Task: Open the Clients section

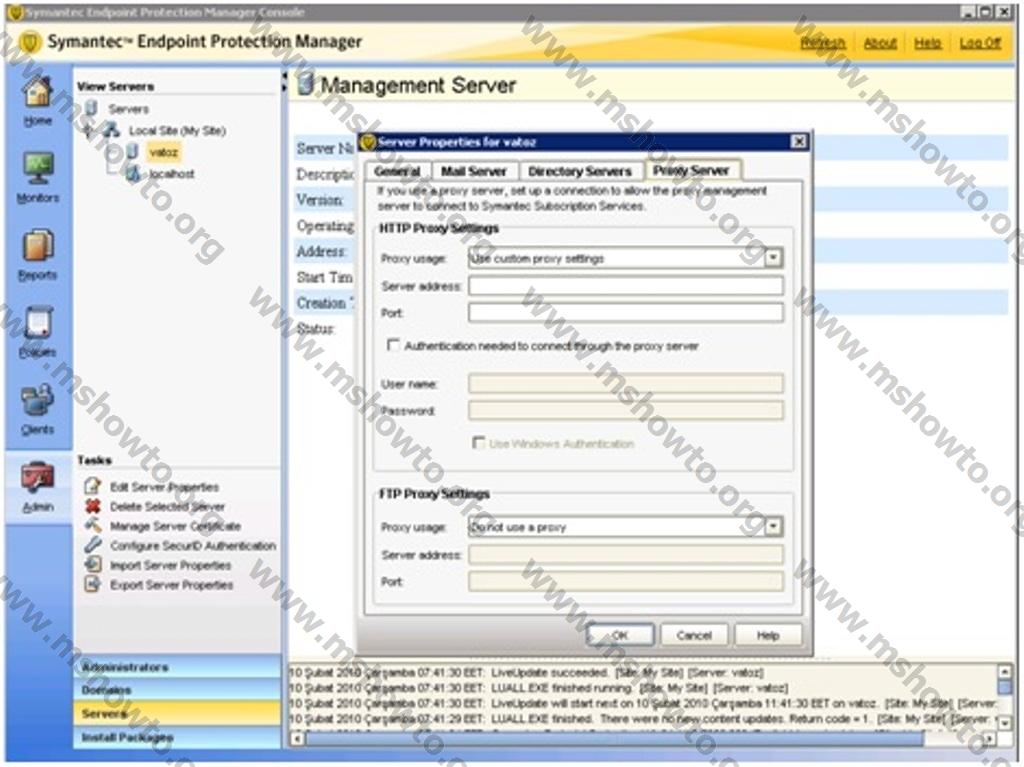Action: 37,409
